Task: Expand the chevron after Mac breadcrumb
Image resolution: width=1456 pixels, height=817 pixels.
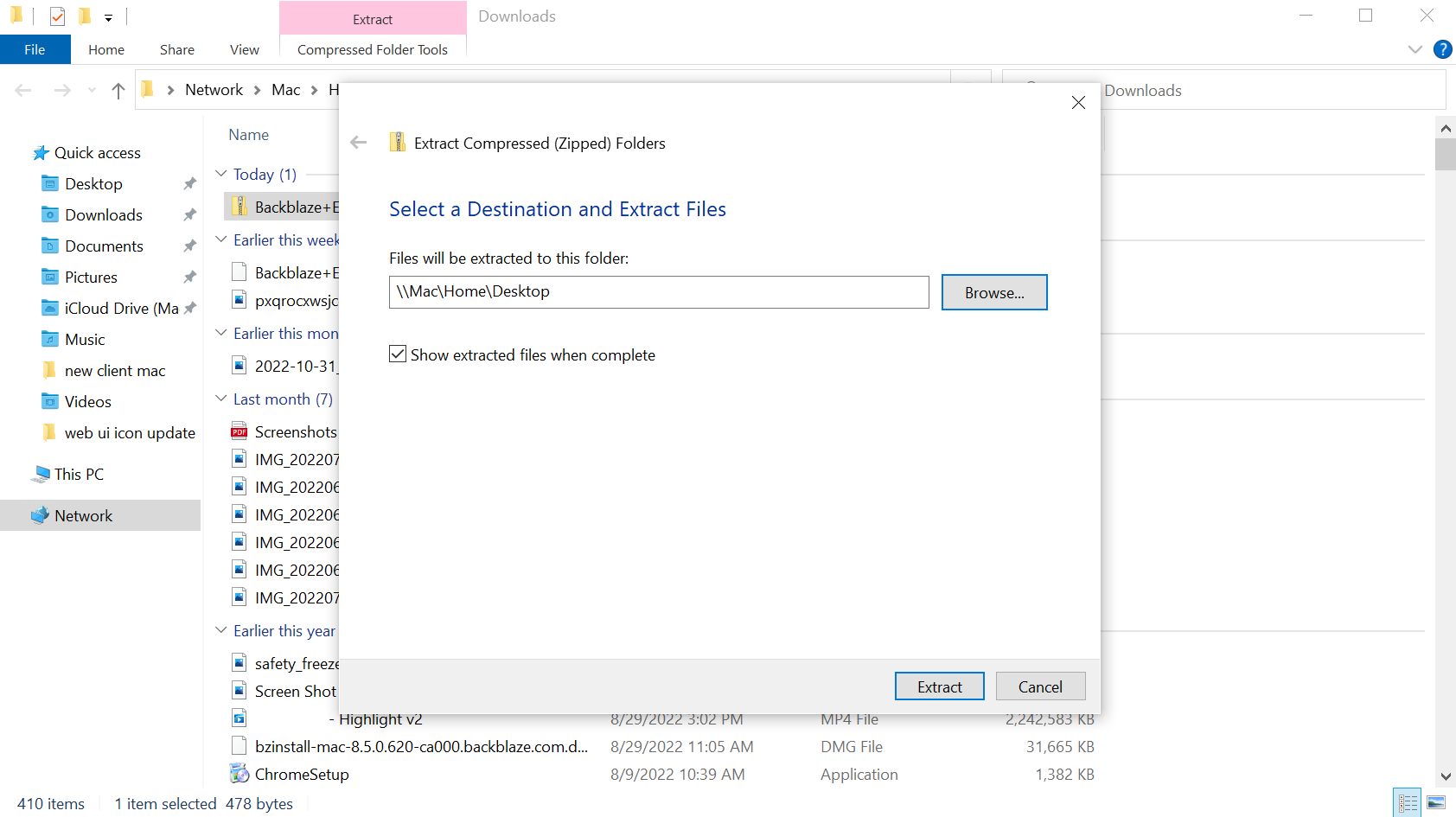Action: [x=314, y=90]
